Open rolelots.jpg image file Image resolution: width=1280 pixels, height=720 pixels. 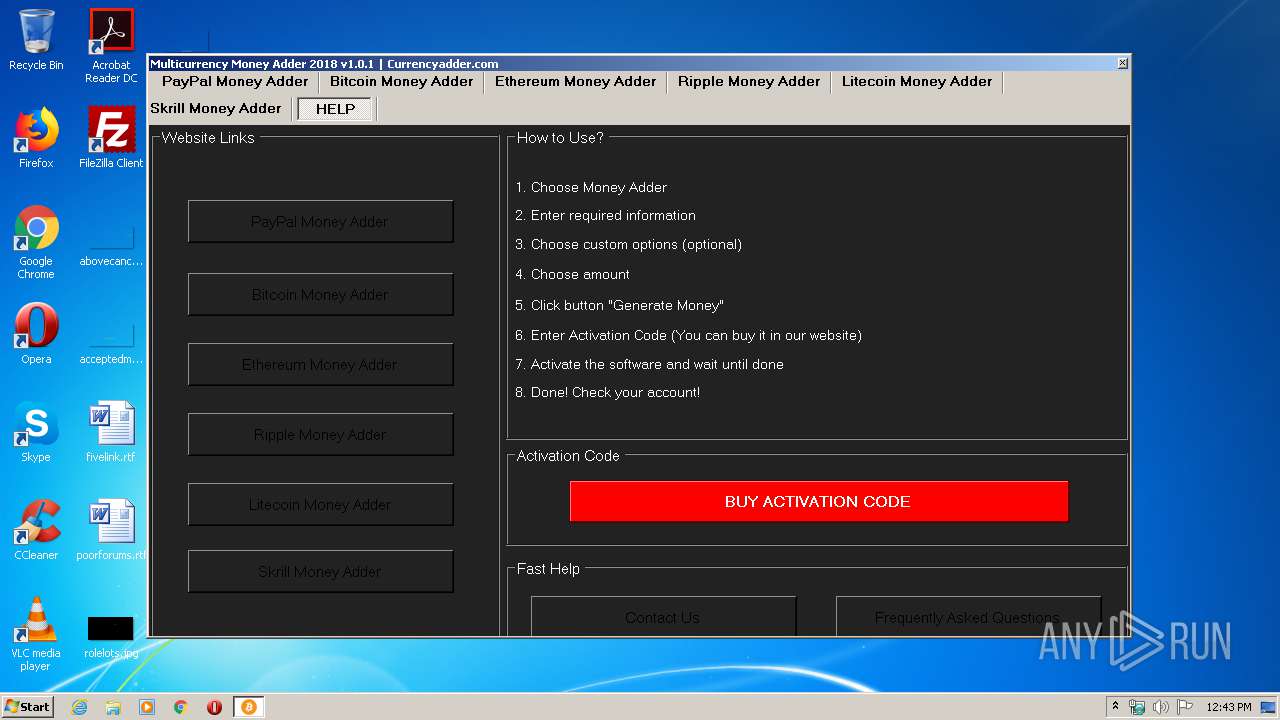click(111, 636)
